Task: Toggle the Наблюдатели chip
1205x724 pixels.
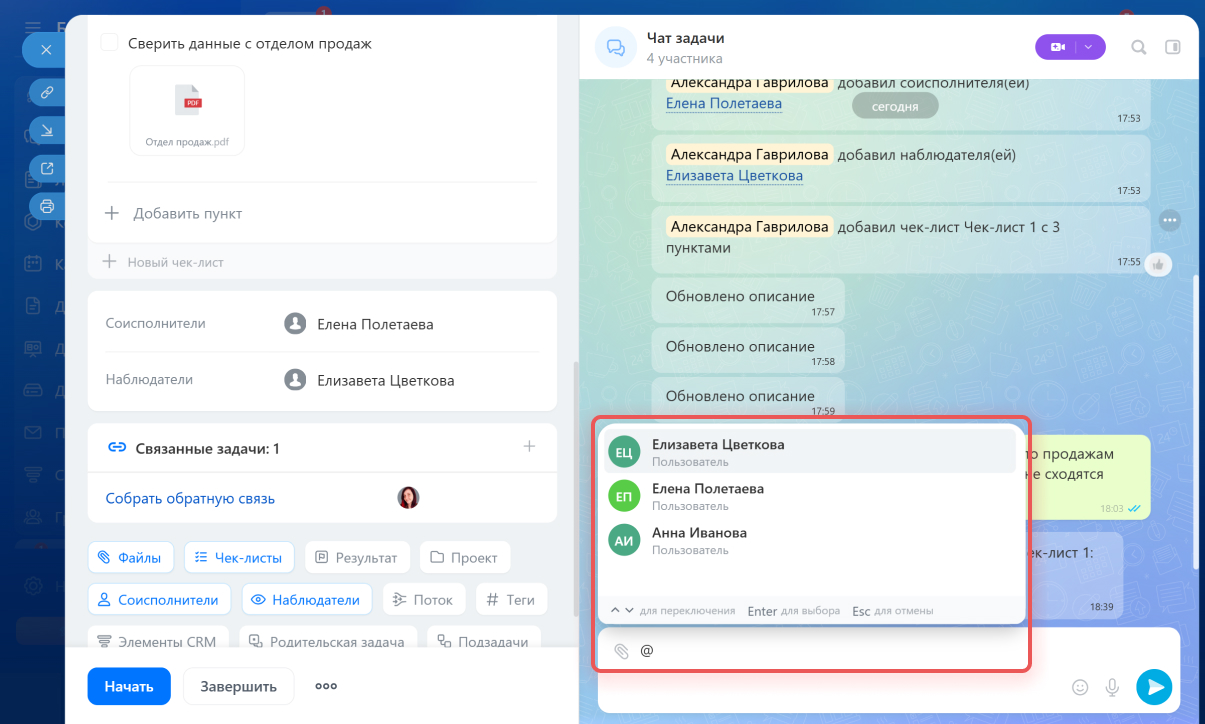Action: pyautogui.click(x=306, y=600)
